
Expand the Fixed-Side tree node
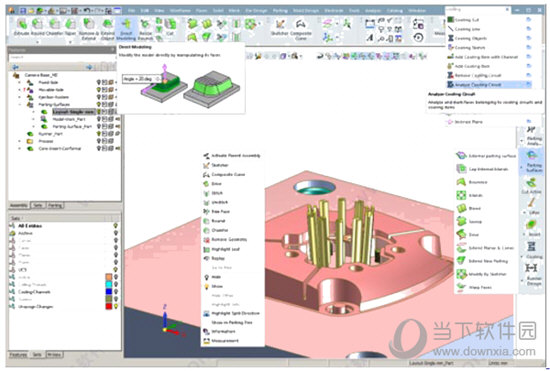coord(20,82)
